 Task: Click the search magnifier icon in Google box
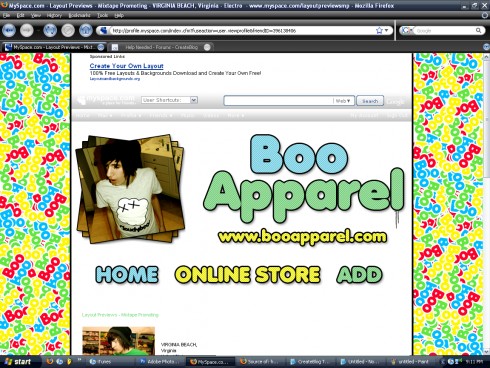tap(478, 30)
